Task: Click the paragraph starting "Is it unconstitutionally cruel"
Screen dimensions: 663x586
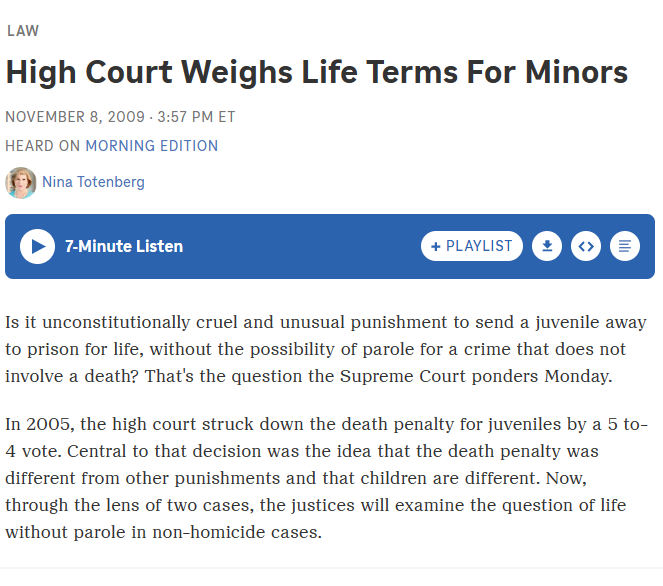Action: (326, 350)
